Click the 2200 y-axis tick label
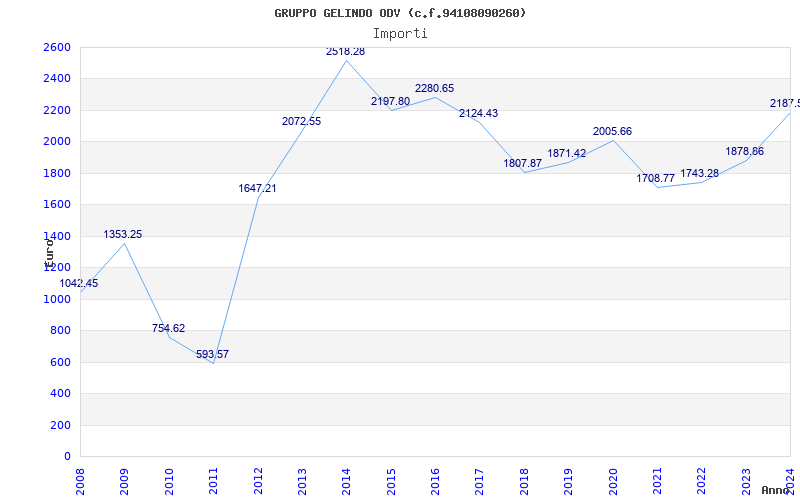800x500 pixels. pos(58,110)
